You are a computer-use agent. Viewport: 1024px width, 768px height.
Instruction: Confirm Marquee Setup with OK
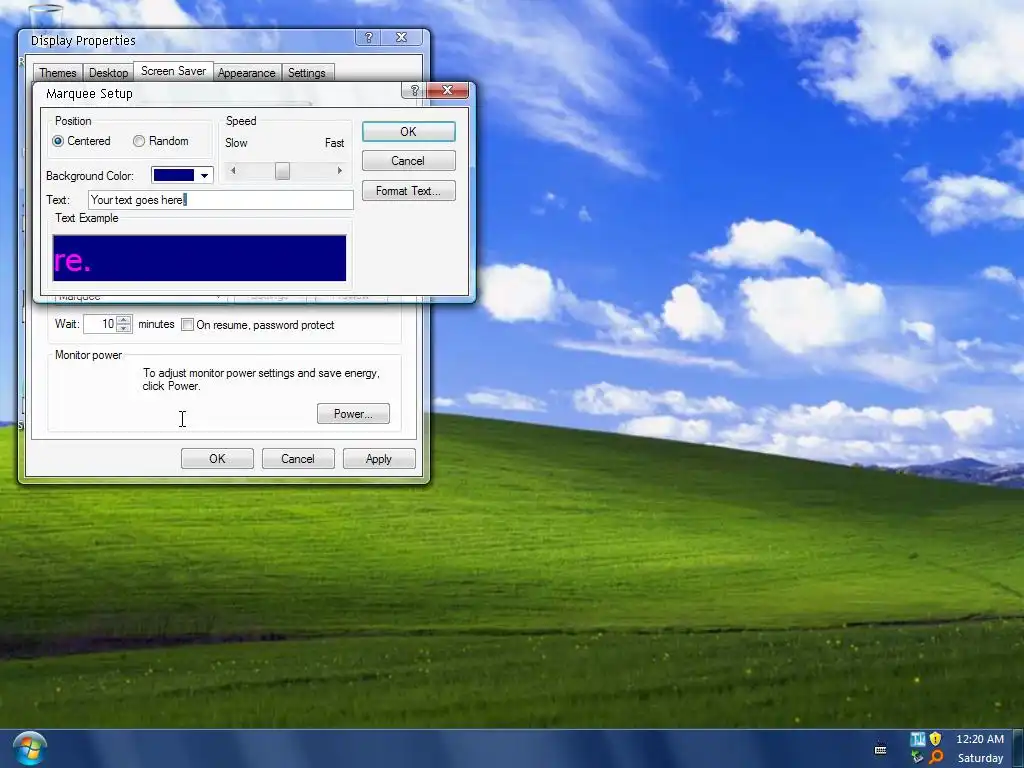pos(408,132)
